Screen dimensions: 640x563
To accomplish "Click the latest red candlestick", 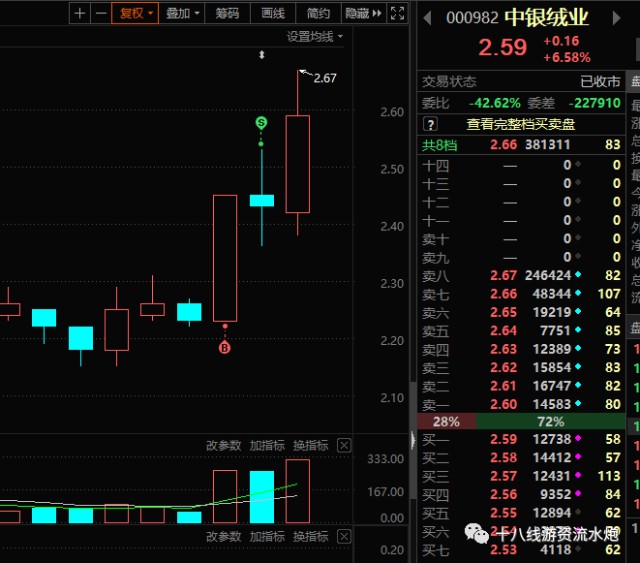I will [298, 164].
